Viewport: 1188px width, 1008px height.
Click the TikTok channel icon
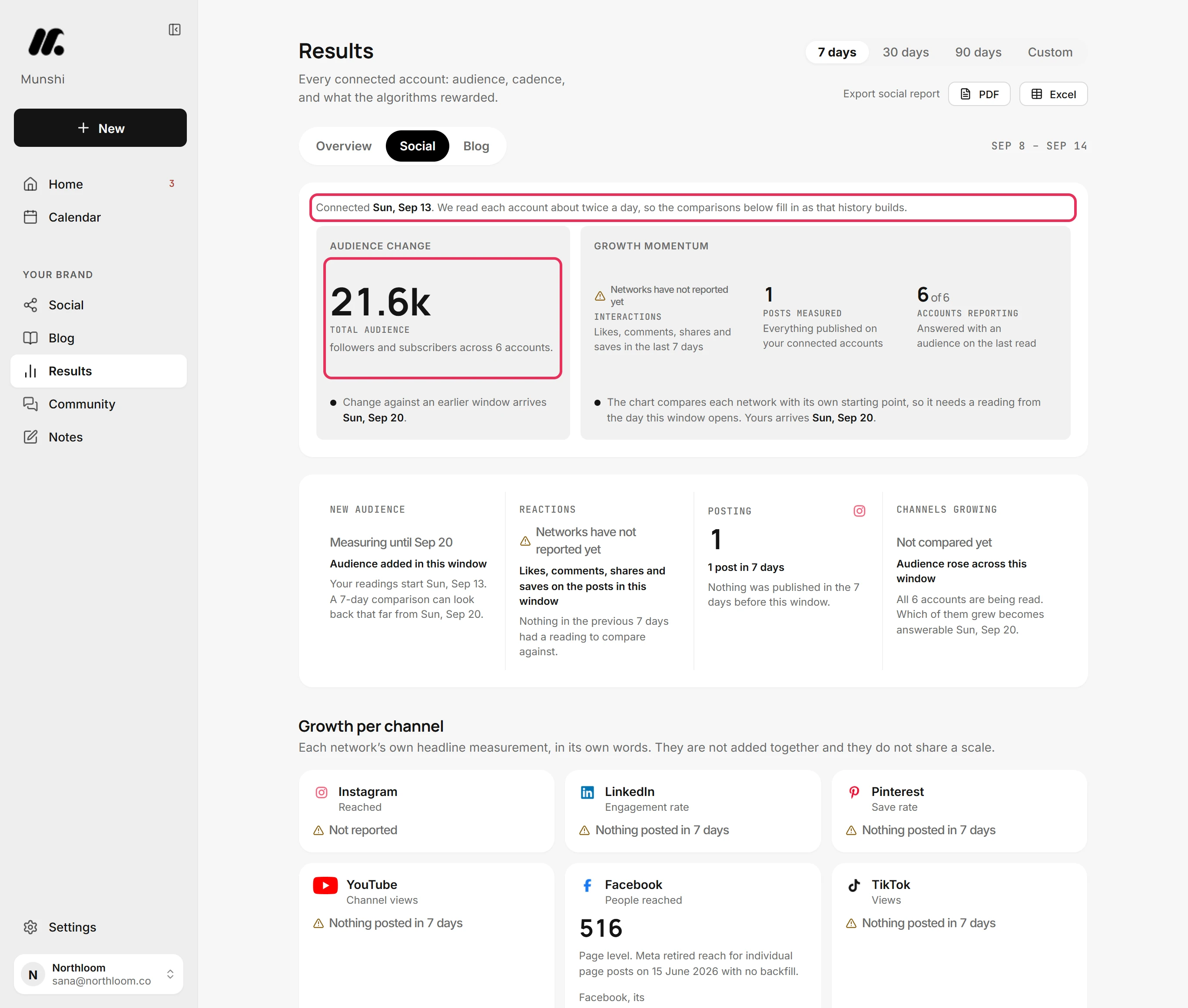pyautogui.click(x=854, y=885)
